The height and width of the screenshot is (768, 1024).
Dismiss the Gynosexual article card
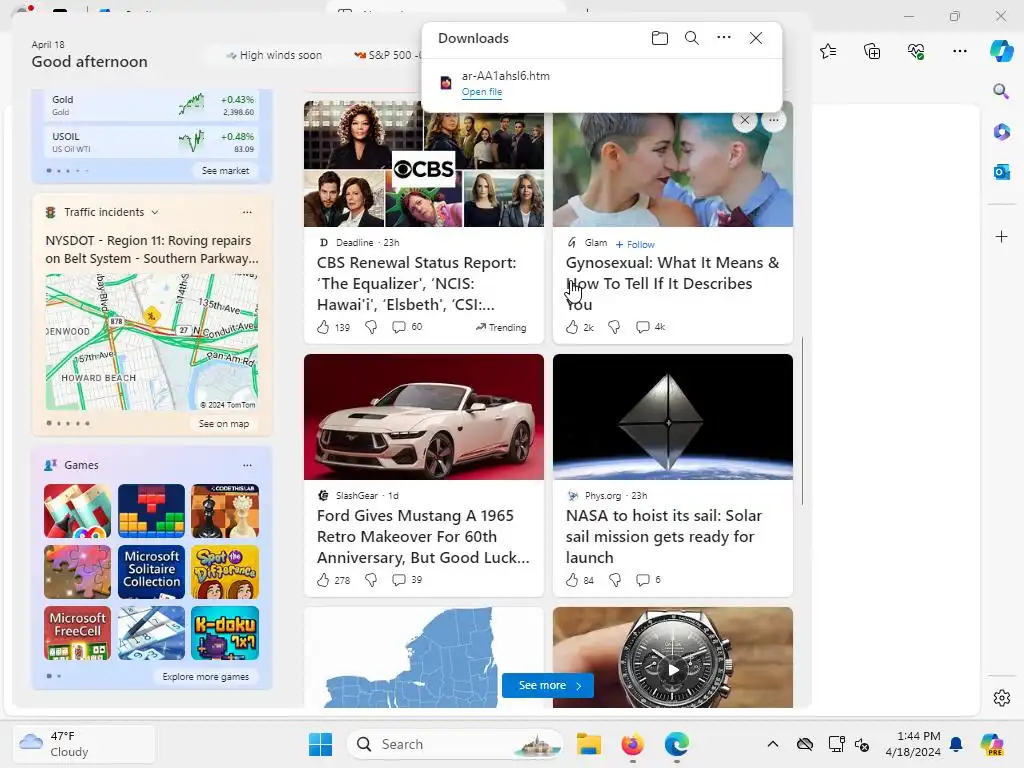[744, 120]
